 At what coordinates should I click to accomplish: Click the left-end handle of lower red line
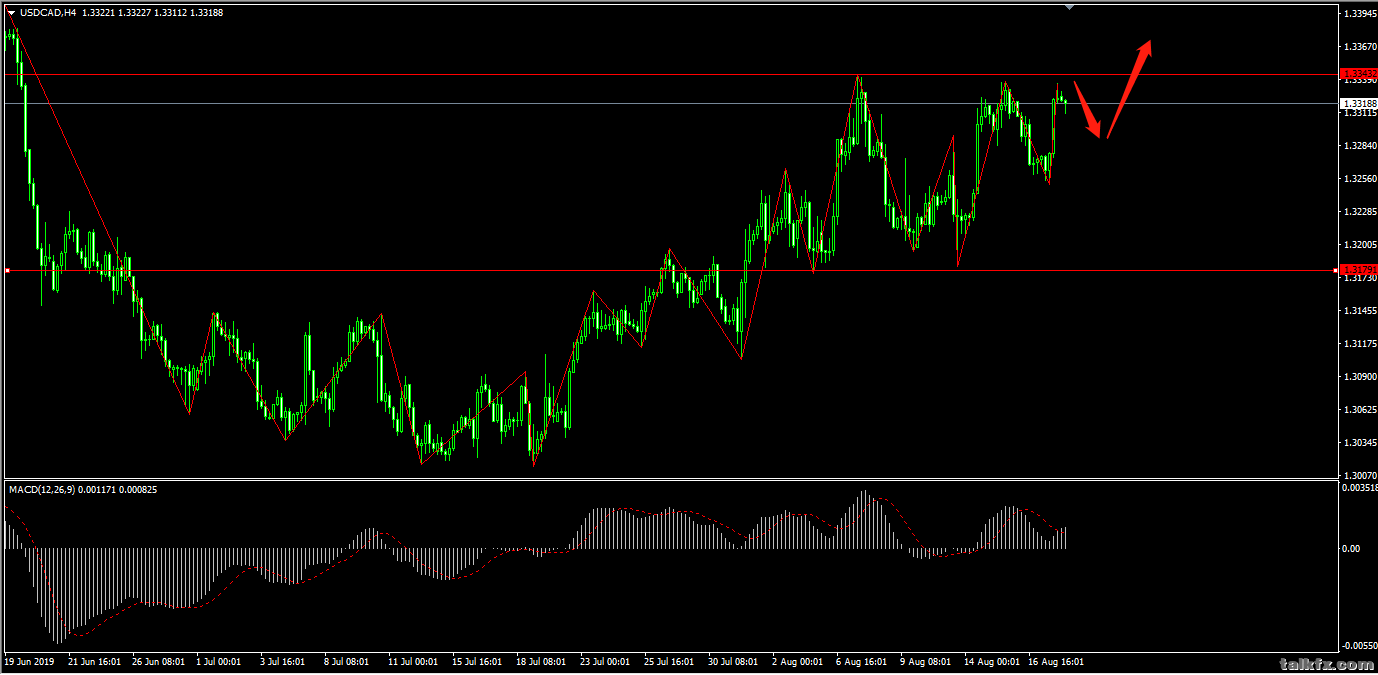pos(7,270)
